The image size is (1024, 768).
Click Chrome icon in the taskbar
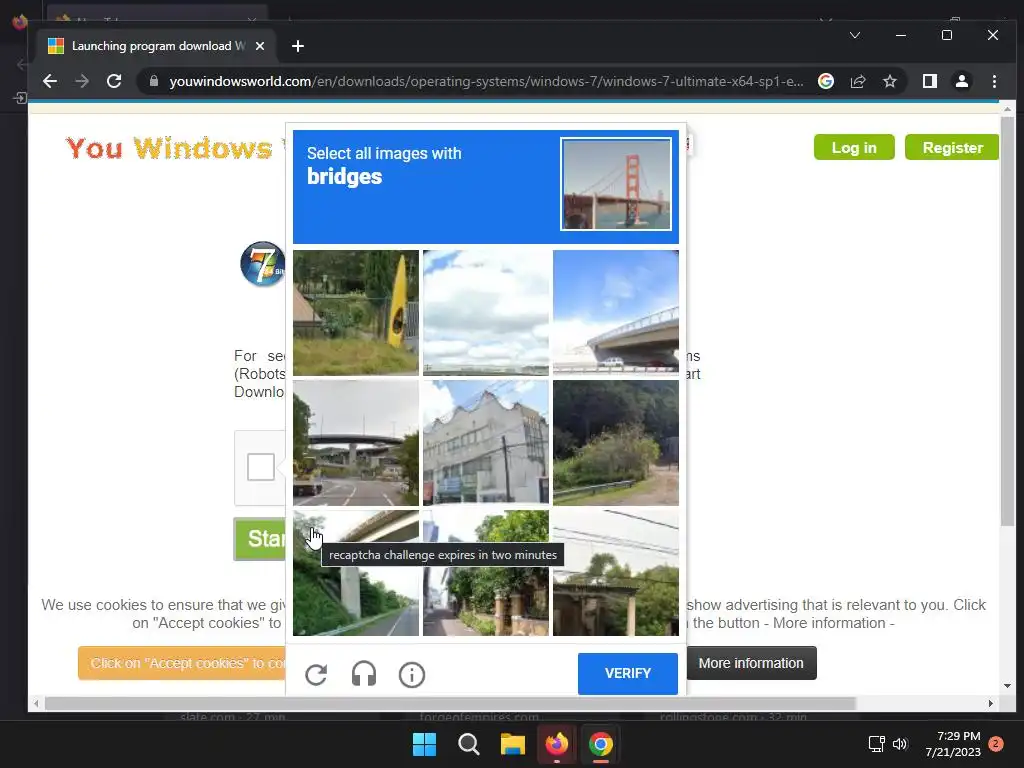click(600, 744)
